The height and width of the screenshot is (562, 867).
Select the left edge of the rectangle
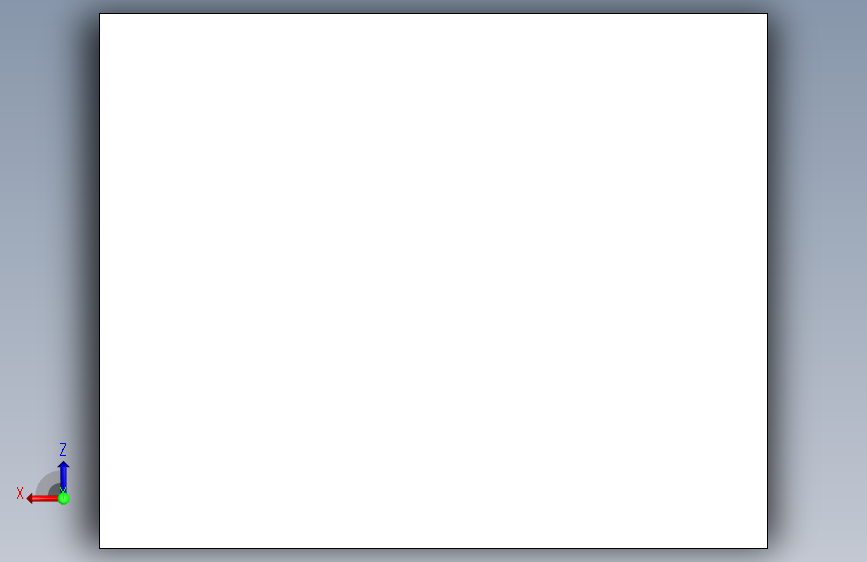coord(100,281)
